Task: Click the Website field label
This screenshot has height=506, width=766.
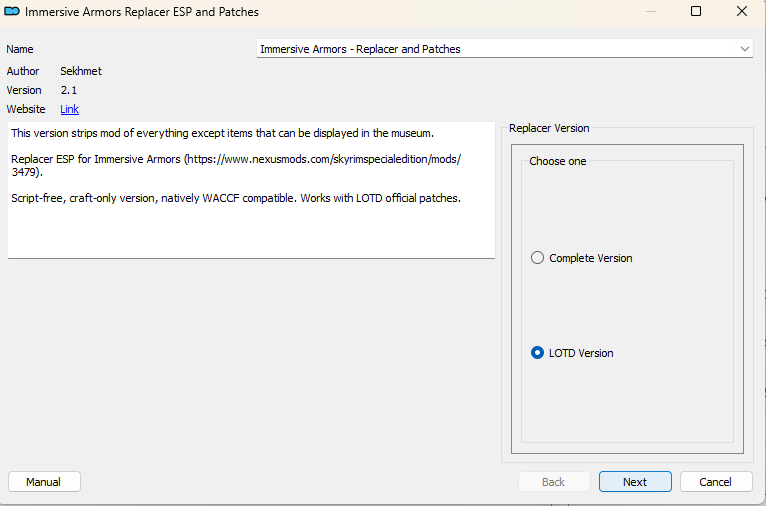Action: (26, 109)
